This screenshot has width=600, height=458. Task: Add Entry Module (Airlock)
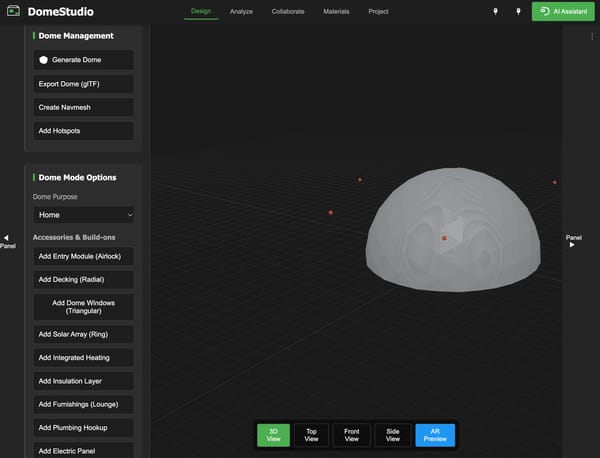point(83,256)
